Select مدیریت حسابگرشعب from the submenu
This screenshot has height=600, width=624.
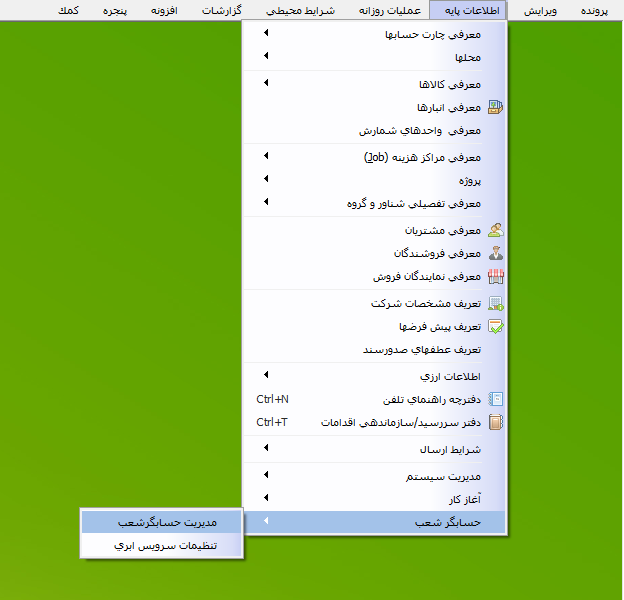pos(165,522)
